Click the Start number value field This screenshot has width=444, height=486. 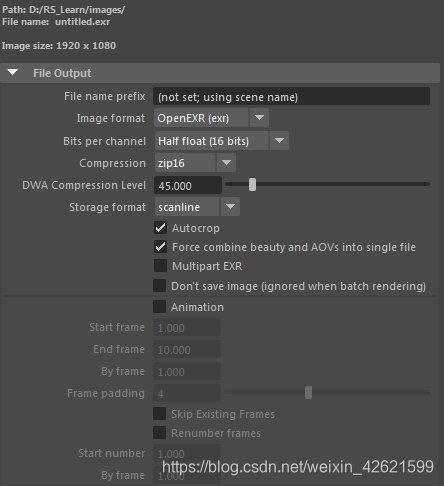(187, 453)
